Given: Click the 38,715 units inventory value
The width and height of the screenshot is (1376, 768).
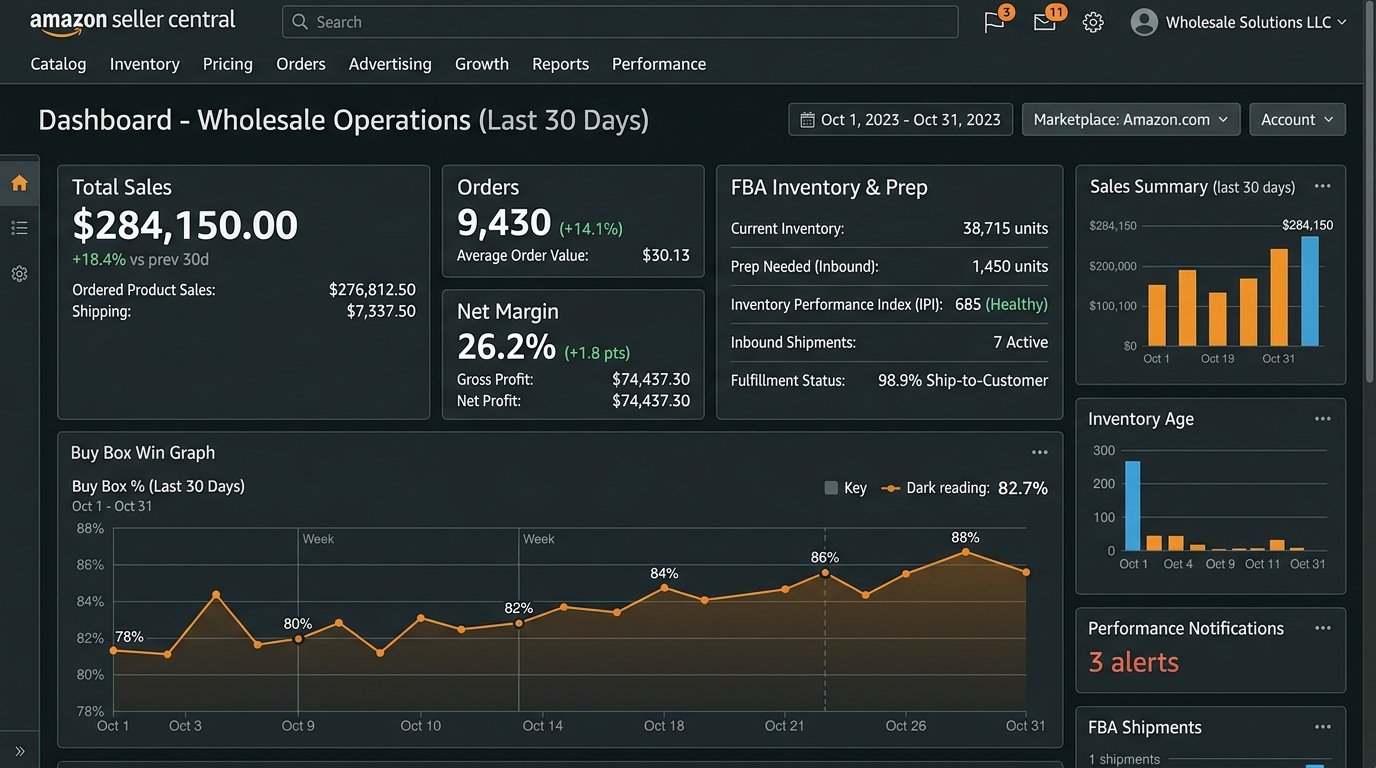Looking at the screenshot, I should pos(1005,228).
